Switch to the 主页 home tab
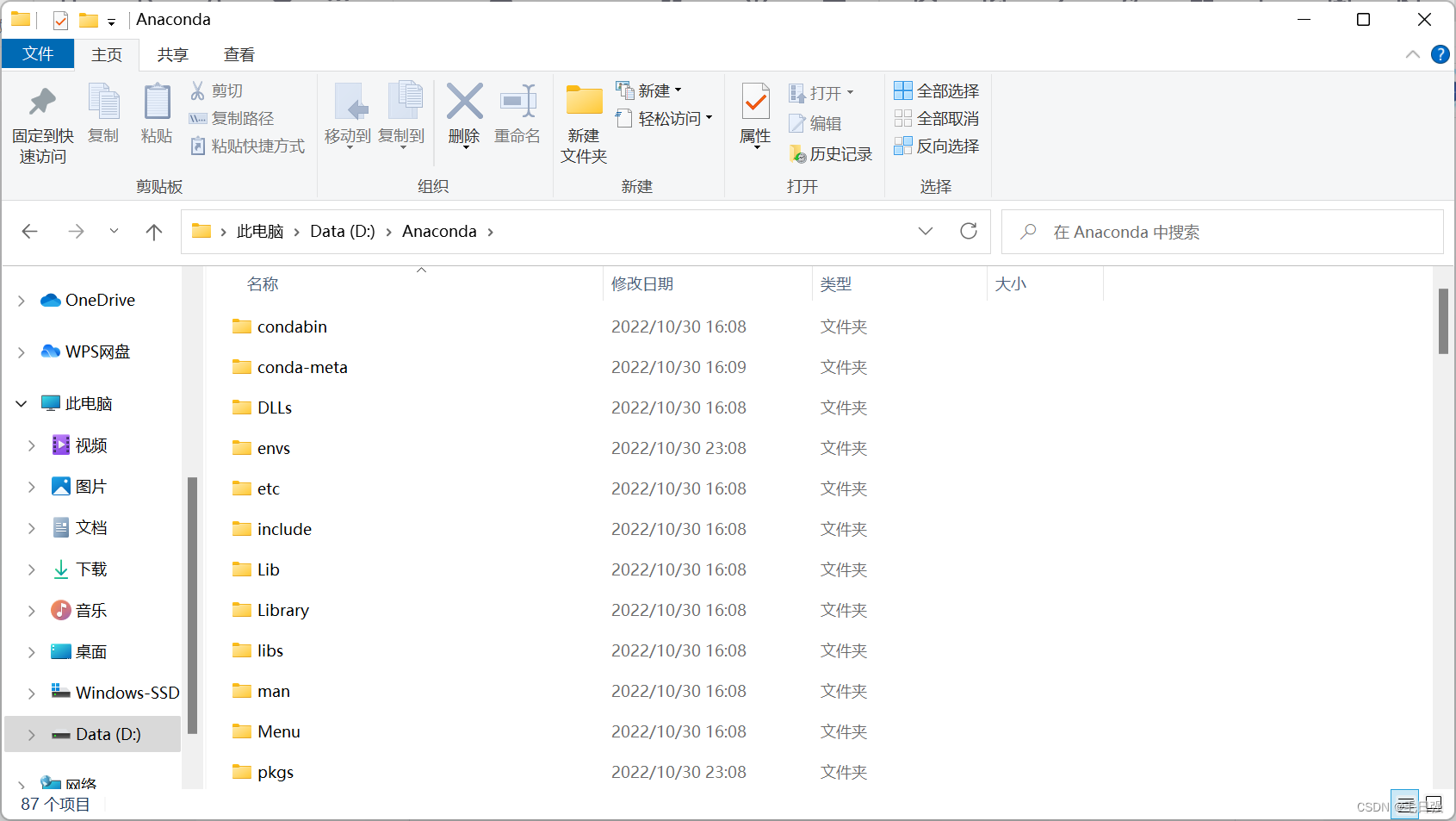The width and height of the screenshot is (1456, 821). [107, 54]
